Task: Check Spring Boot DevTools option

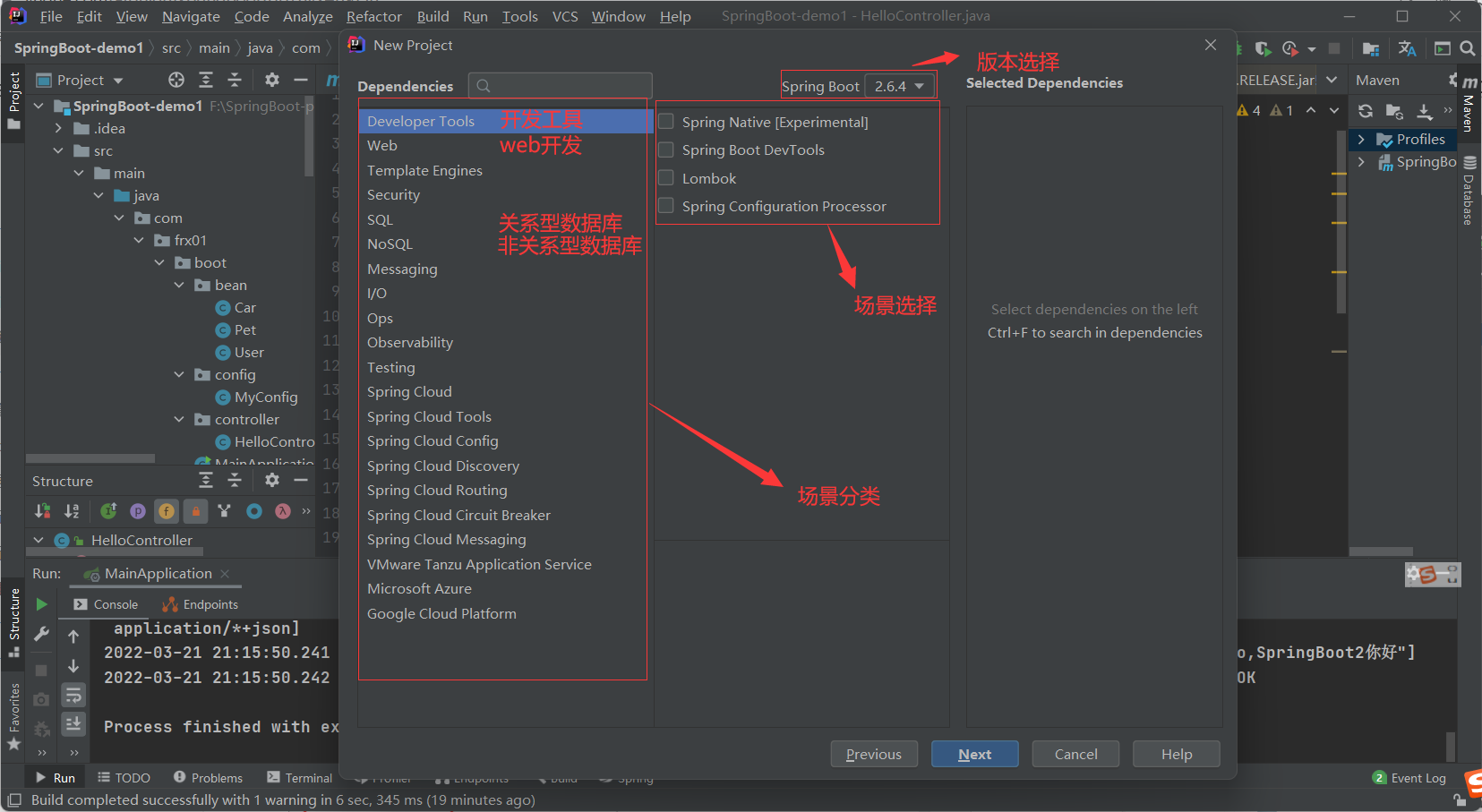Action: click(666, 150)
